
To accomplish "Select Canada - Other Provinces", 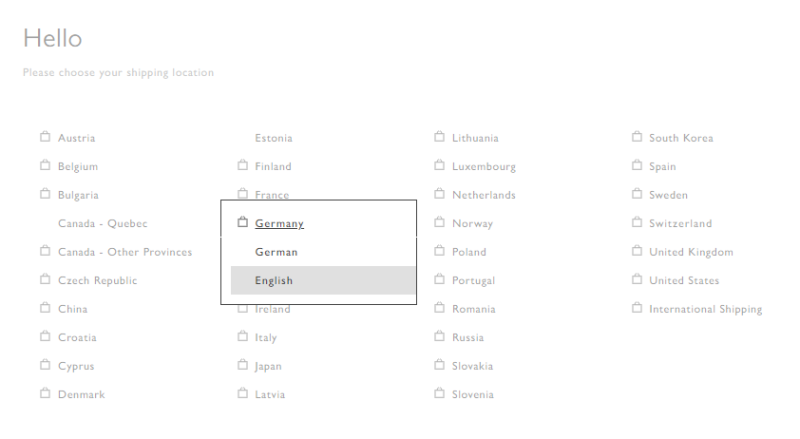I will [x=125, y=252].
